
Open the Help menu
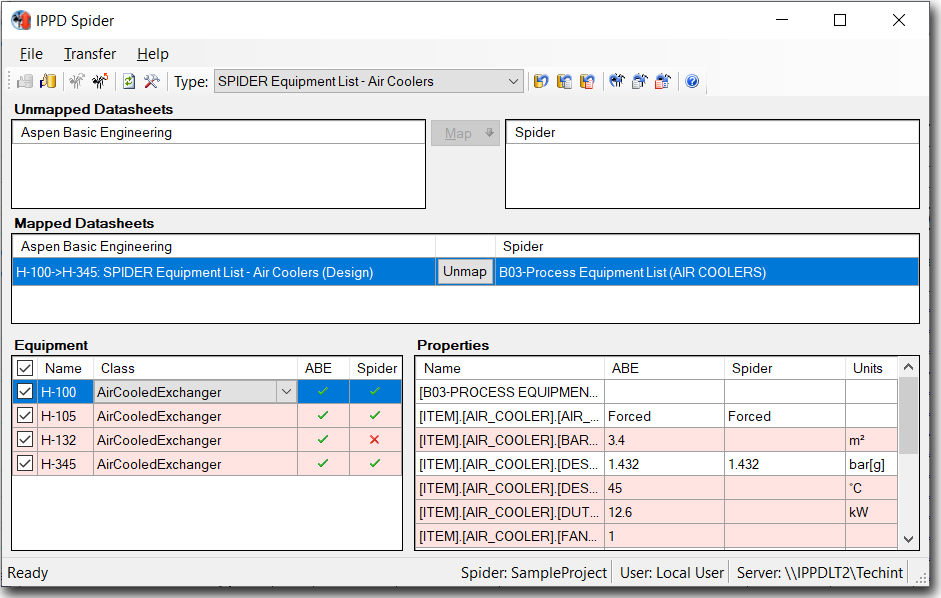tap(153, 54)
